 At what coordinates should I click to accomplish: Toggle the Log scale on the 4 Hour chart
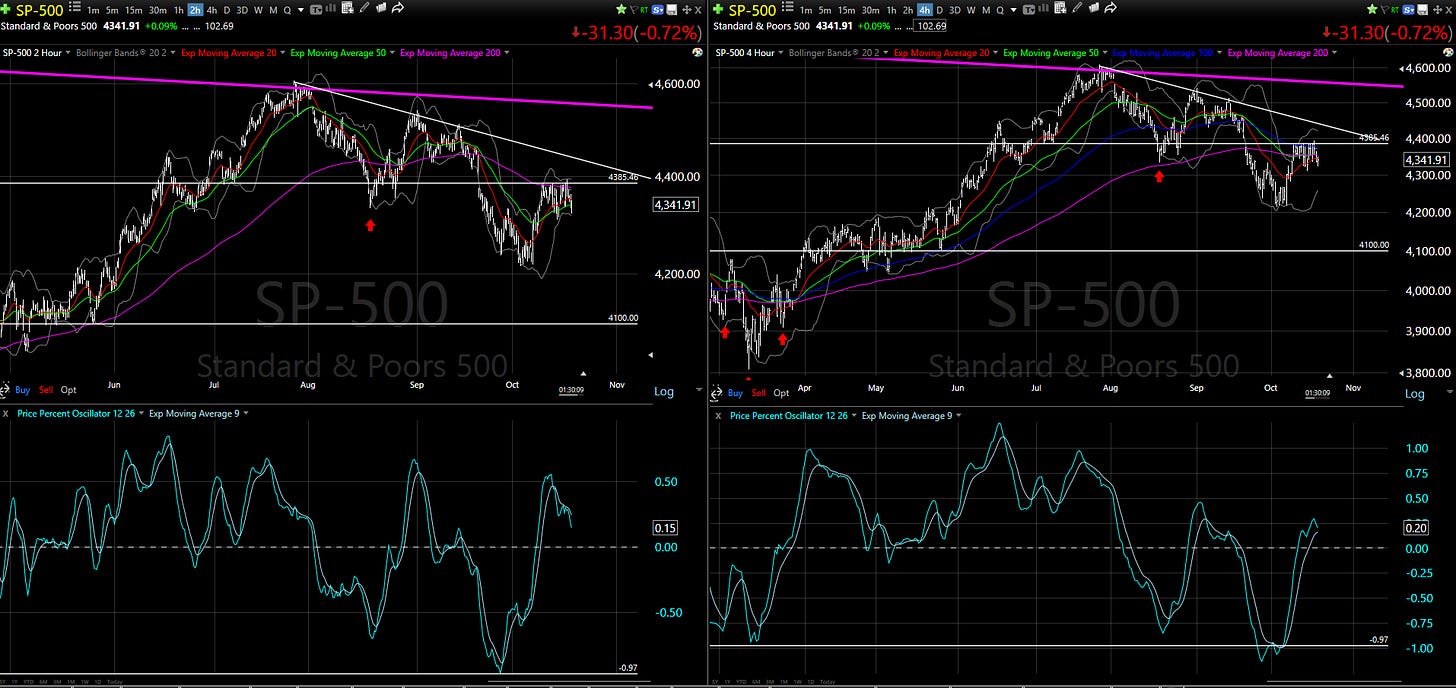[x=1415, y=393]
